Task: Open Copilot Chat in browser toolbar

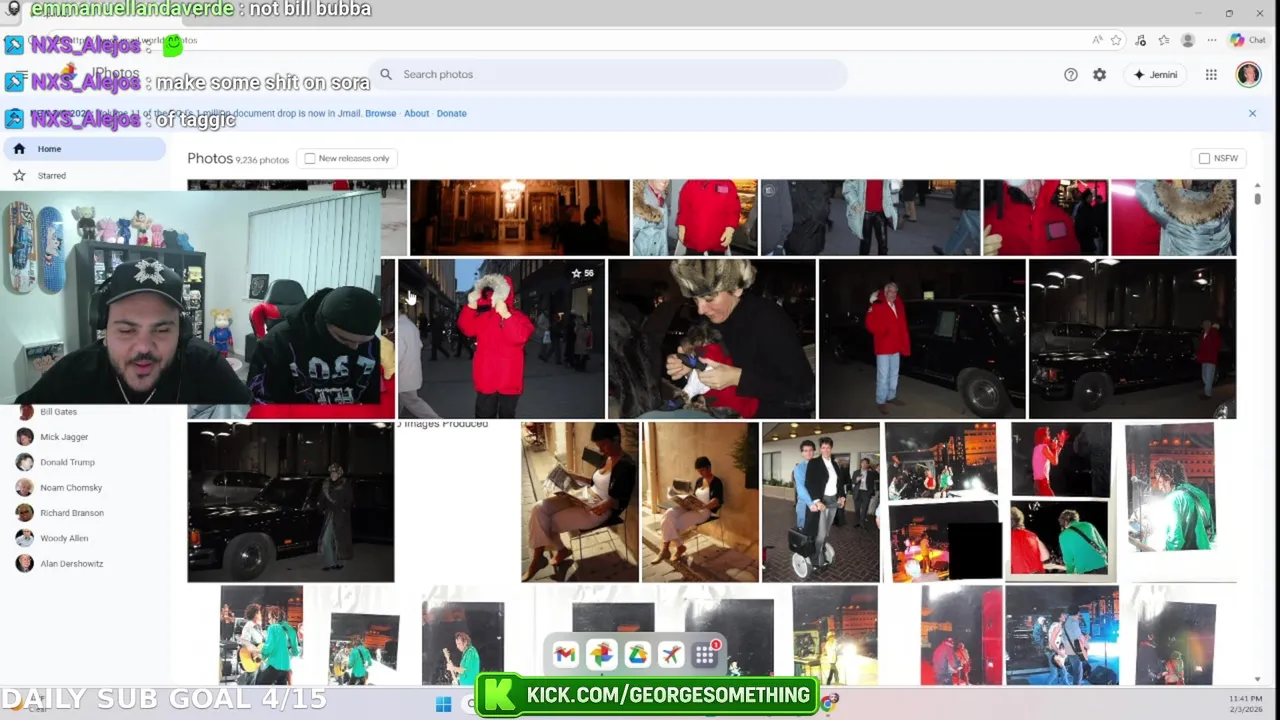Action: click(1249, 40)
